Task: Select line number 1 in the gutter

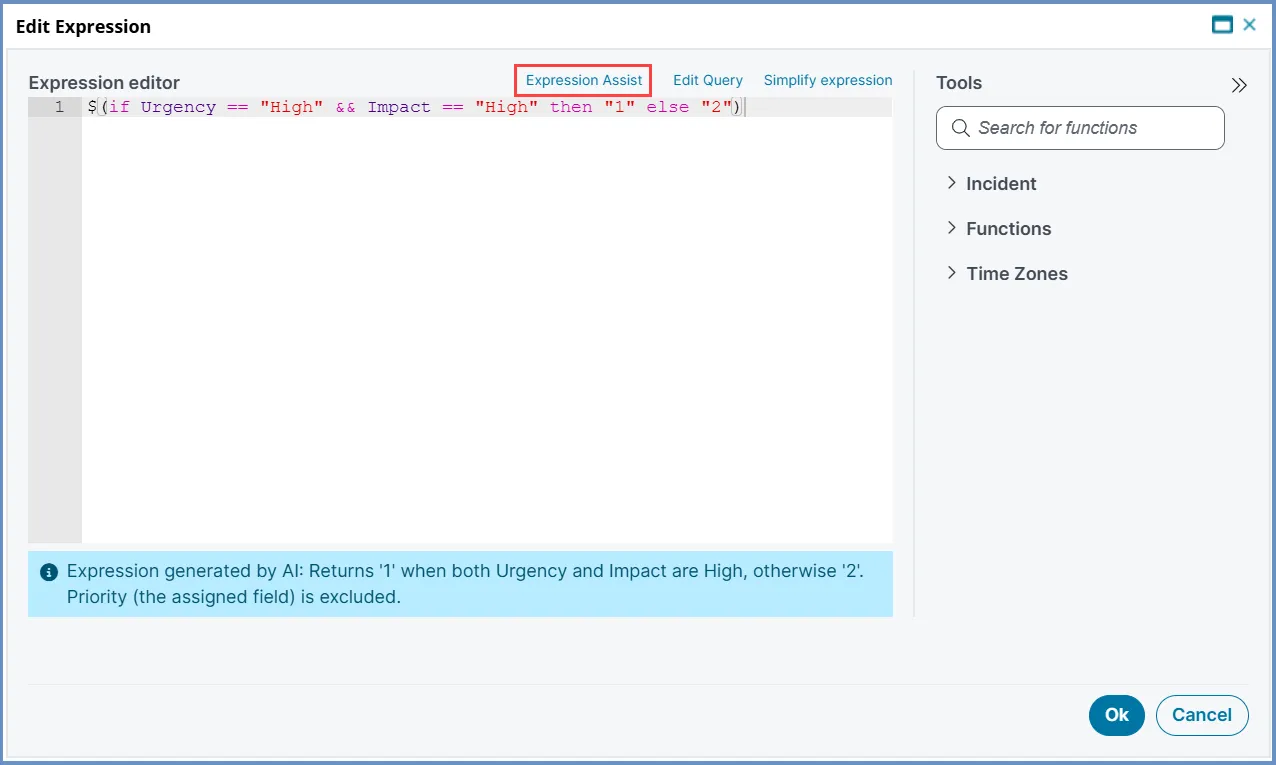Action: click(59, 107)
